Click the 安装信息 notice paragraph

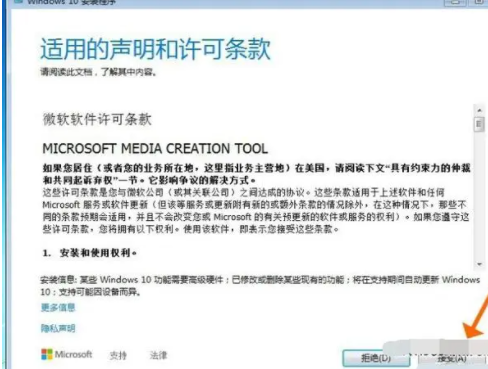[260, 286]
